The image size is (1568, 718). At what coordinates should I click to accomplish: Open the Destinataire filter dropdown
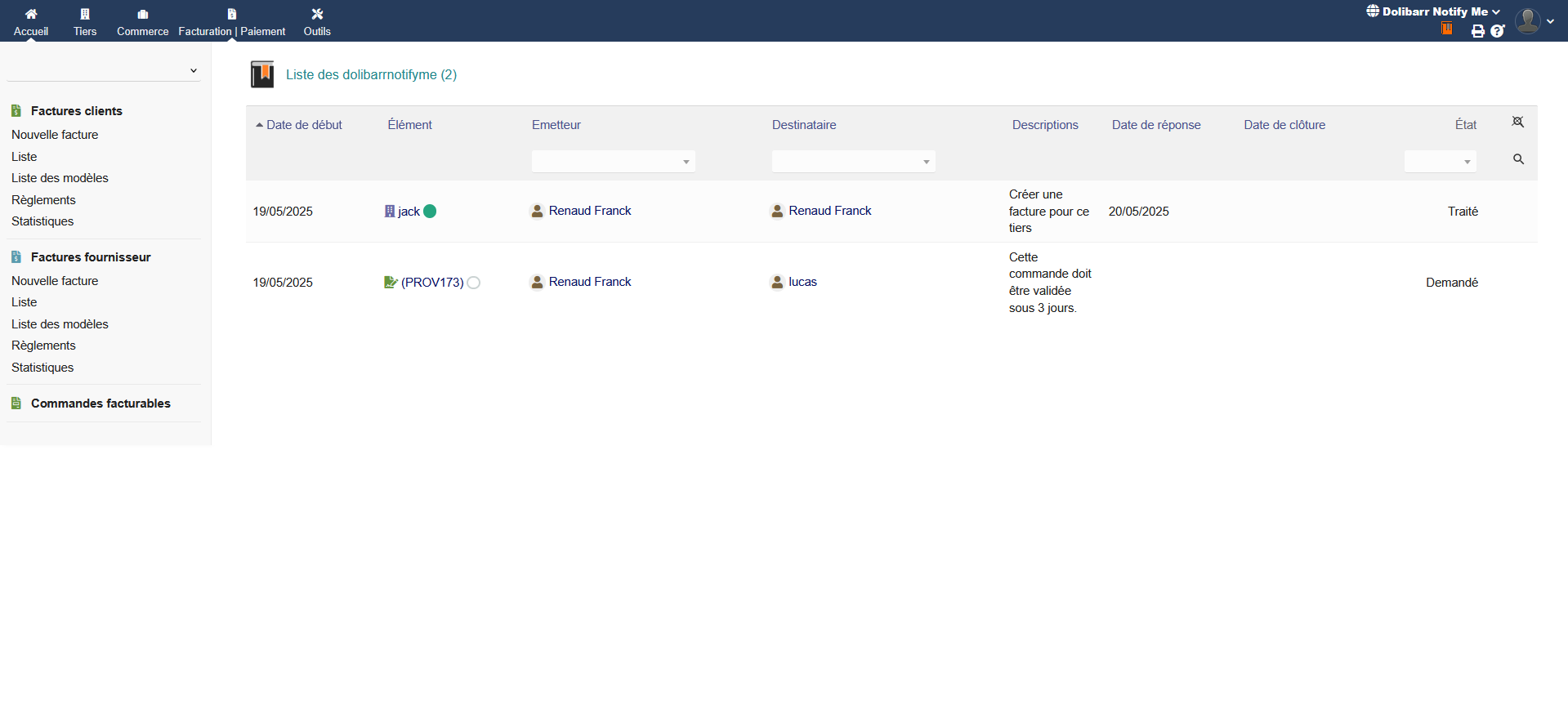[853, 162]
